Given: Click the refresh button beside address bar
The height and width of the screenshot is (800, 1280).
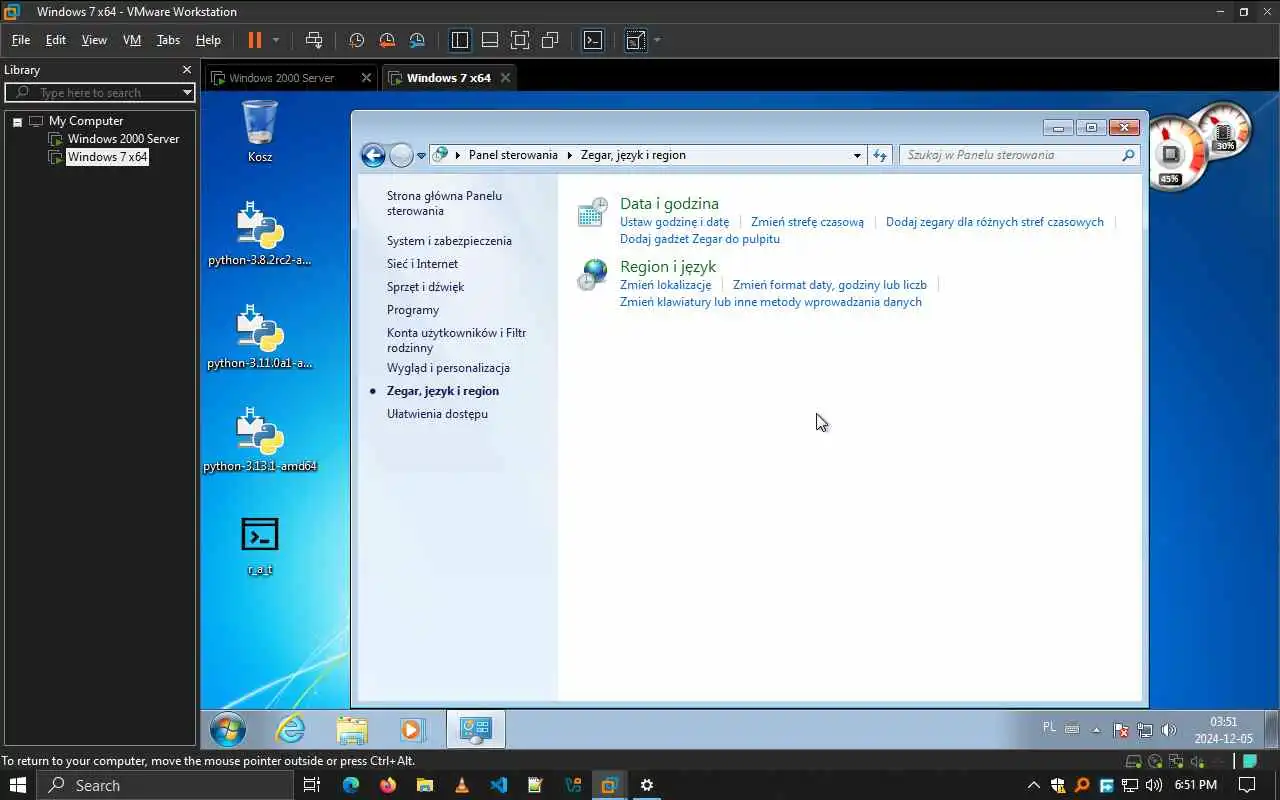Looking at the screenshot, I should tap(880, 155).
